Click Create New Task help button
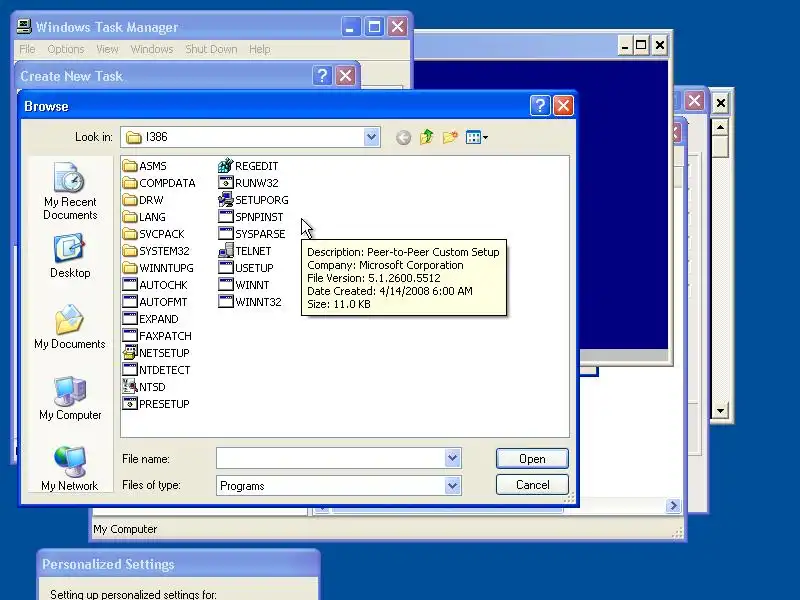 (x=322, y=76)
